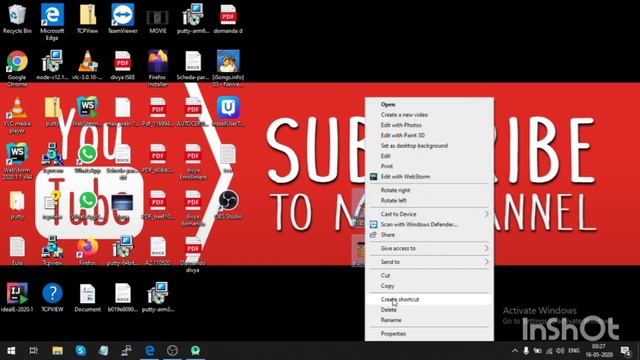Launch Microsoft Edge from the desktop shortcut
Viewport: 640px width, 360px height.
[x=52, y=22]
